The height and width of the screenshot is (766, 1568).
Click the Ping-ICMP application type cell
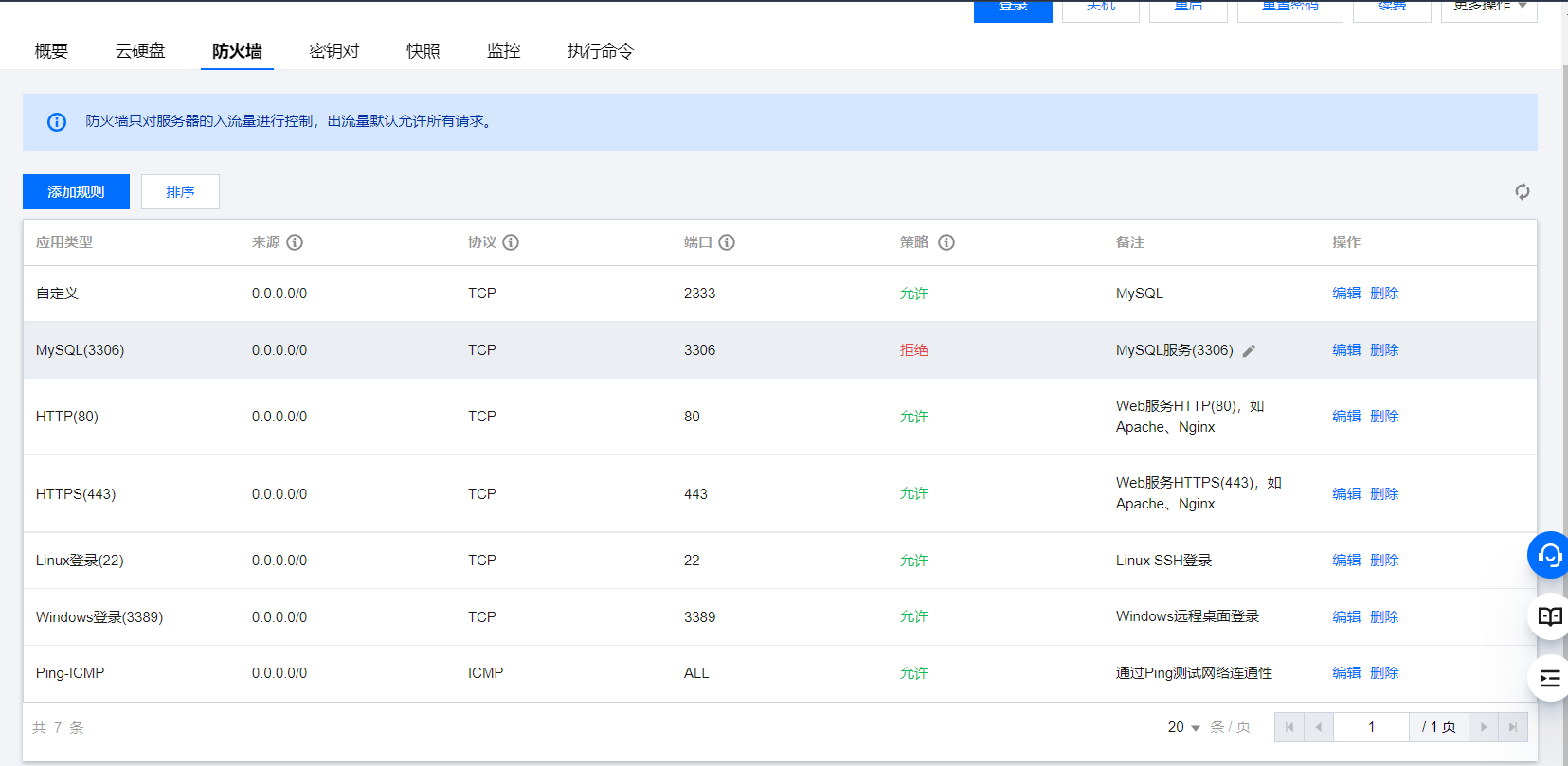[x=70, y=673]
